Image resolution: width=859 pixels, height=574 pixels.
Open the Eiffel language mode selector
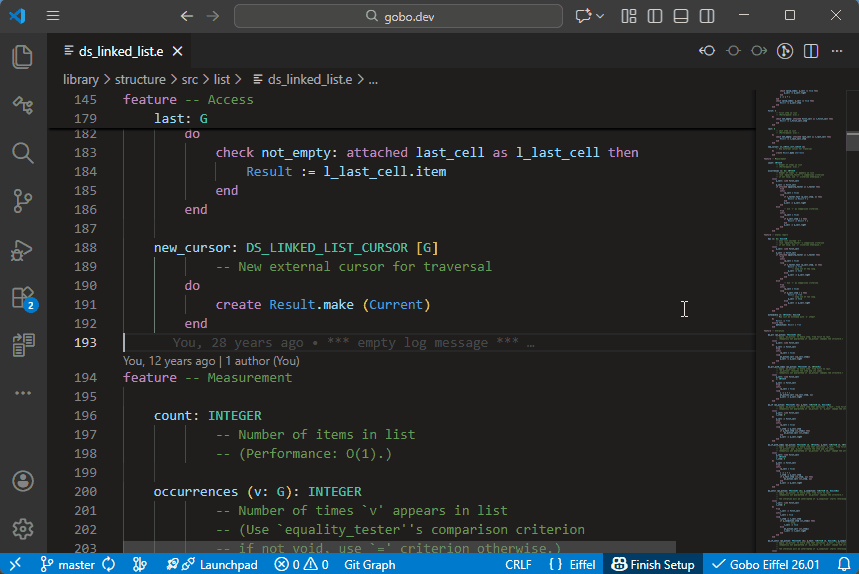tap(573, 564)
